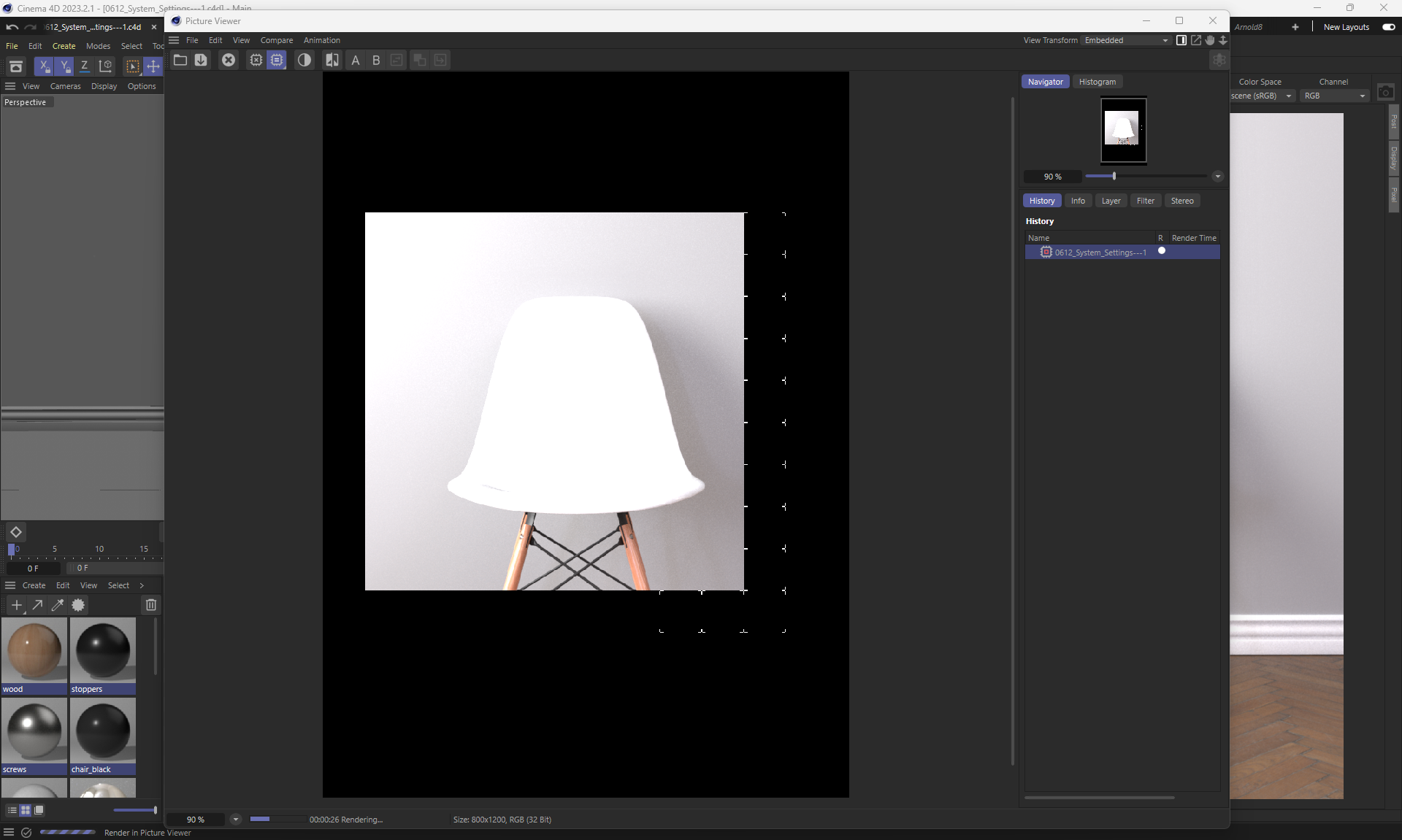Set image as A for comparison
This screenshot has width=1402, height=840.
(356, 61)
